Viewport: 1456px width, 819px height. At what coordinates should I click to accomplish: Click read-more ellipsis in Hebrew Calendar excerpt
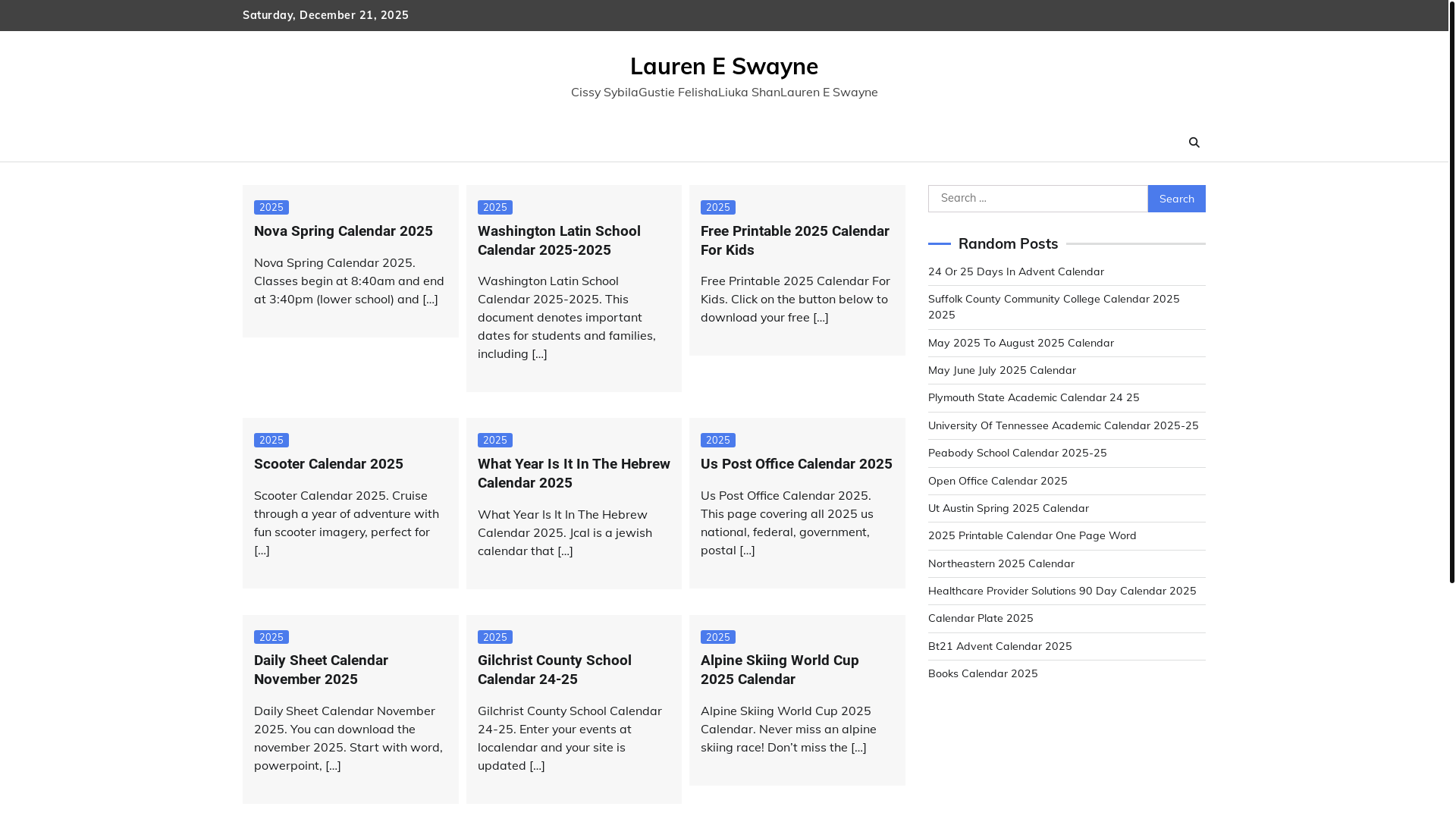(565, 551)
